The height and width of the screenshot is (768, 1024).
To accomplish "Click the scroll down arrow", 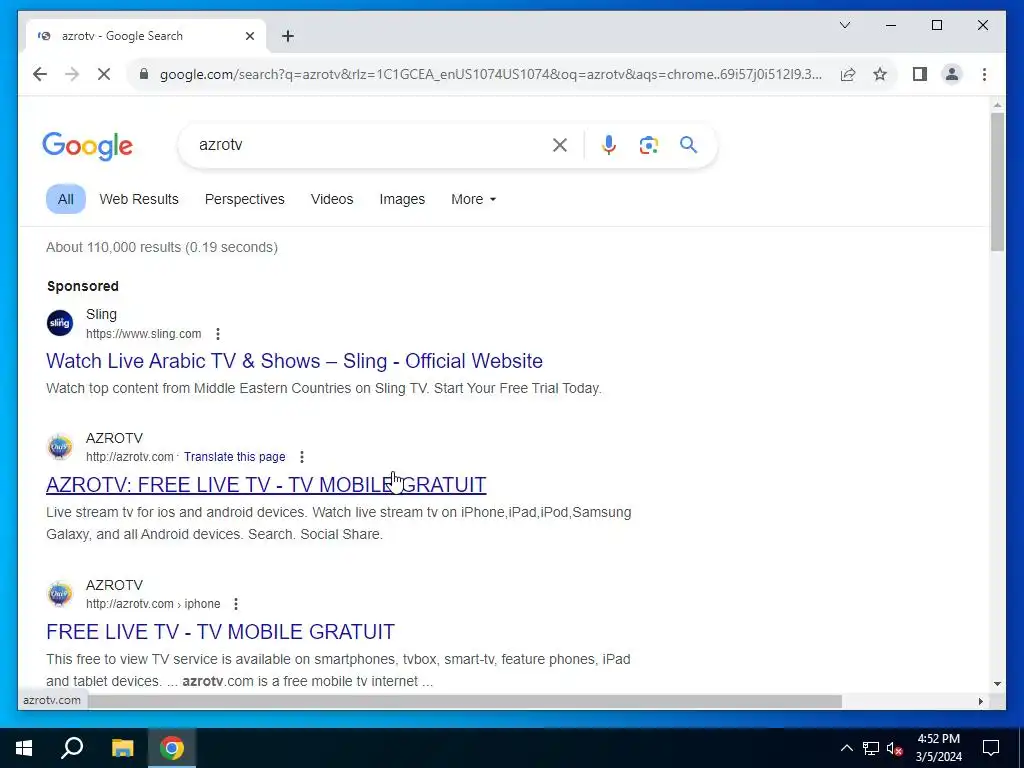I will point(997,684).
